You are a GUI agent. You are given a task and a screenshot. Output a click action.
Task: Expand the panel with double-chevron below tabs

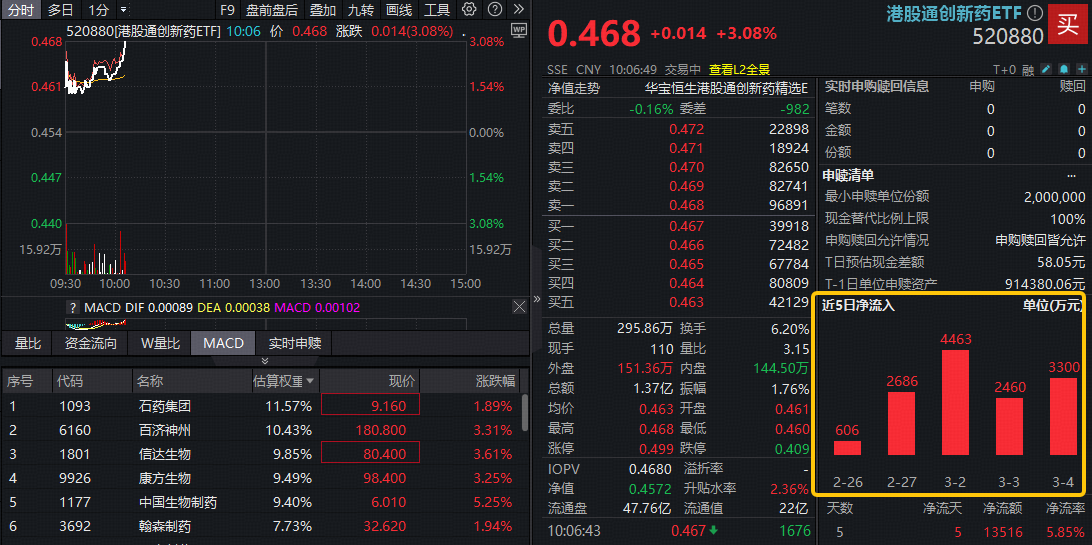click(264, 361)
